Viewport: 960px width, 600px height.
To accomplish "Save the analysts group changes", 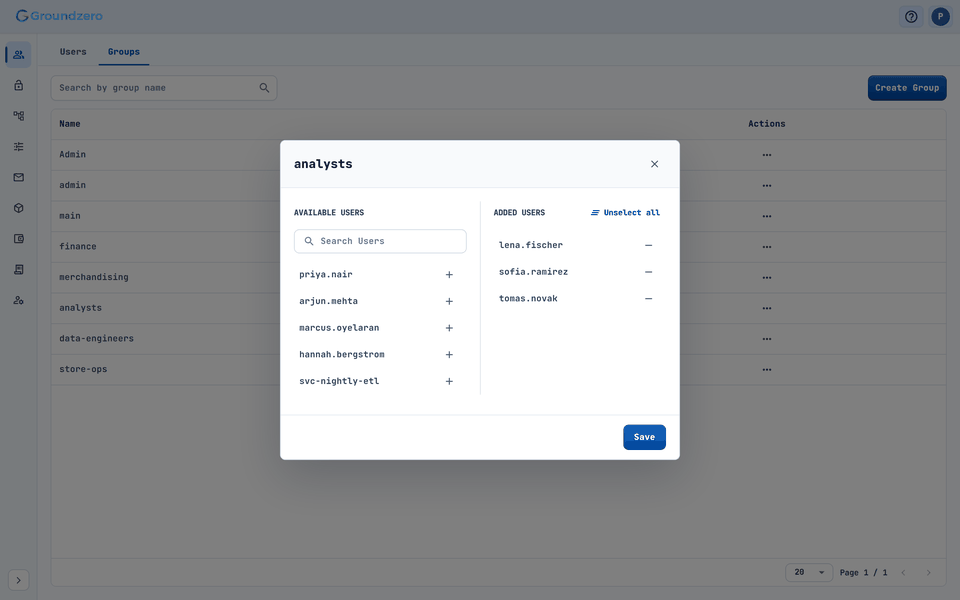I will pos(644,437).
